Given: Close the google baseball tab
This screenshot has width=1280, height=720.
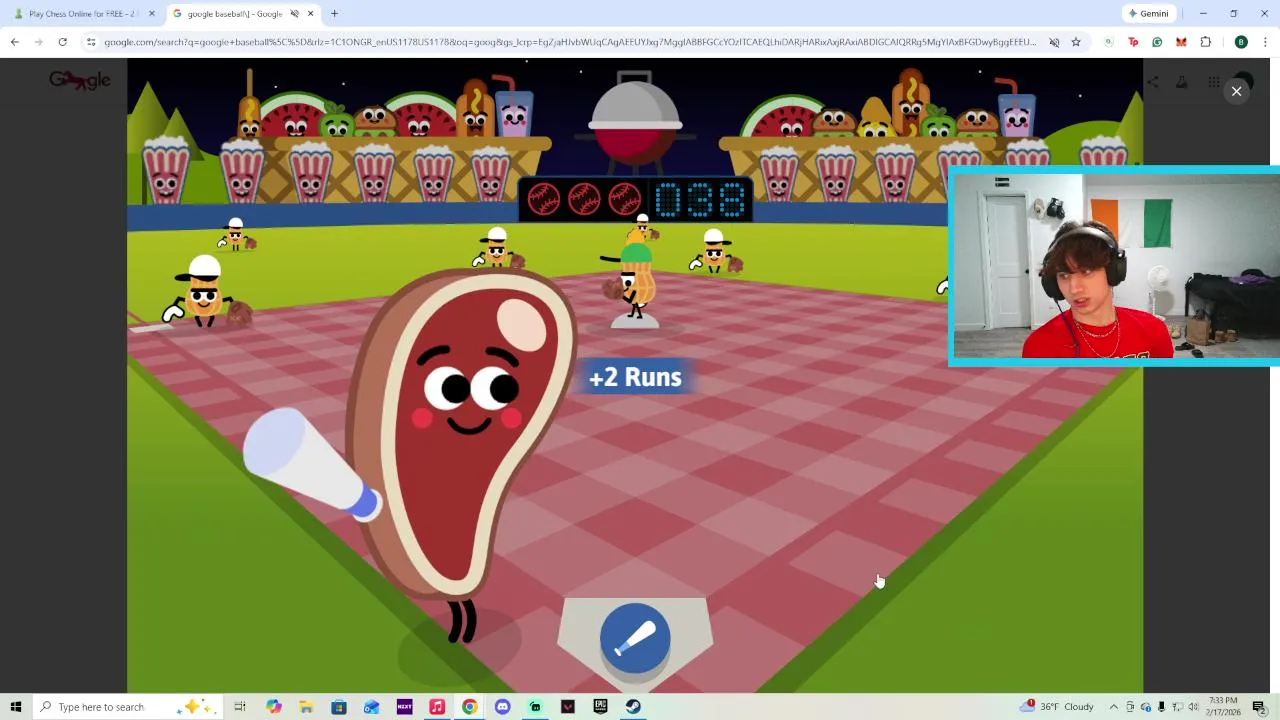Looking at the screenshot, I should (x=310, y=14).
